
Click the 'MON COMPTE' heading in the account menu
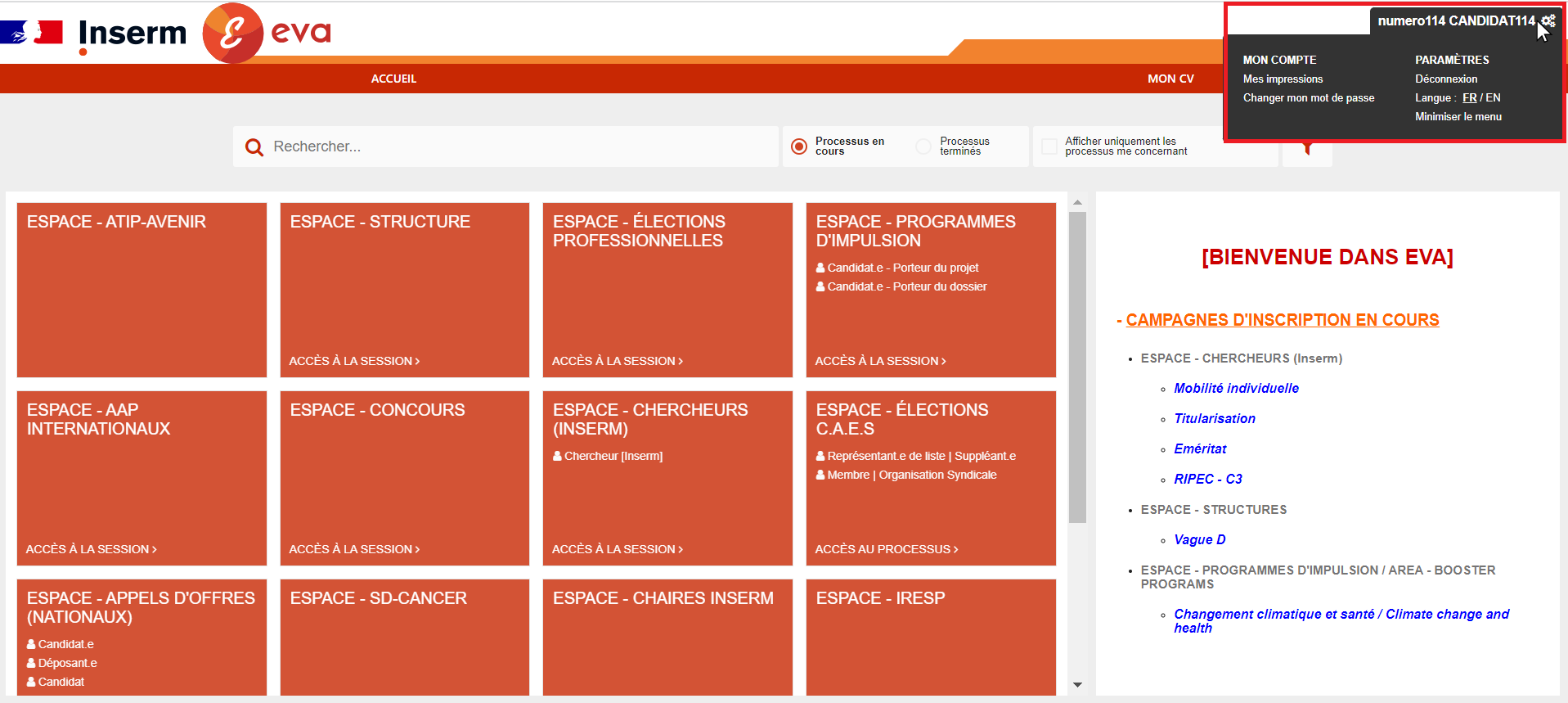pyautogui.click(x=1279, y=60)
